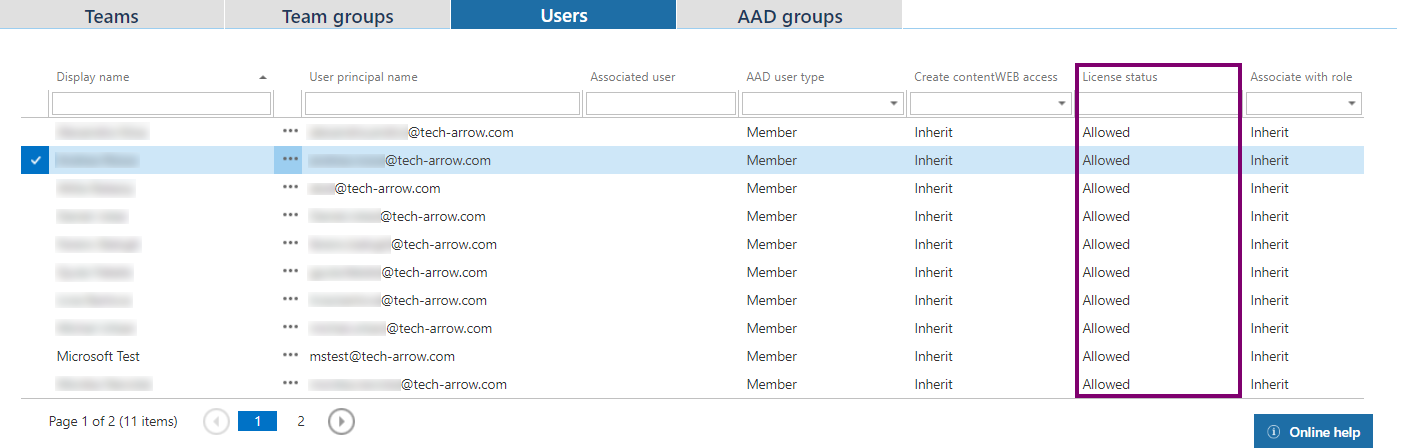Uncheck the selected user row checkbox

[x=35, y=160]
